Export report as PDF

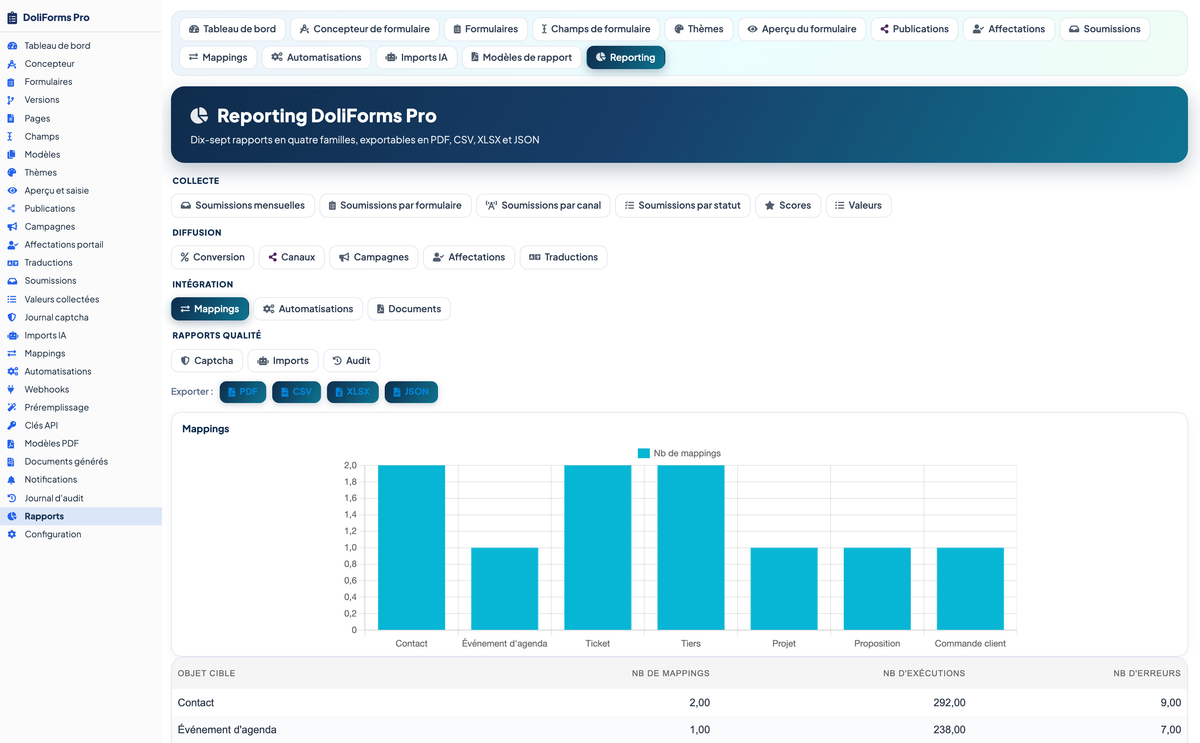pos(243,392)
